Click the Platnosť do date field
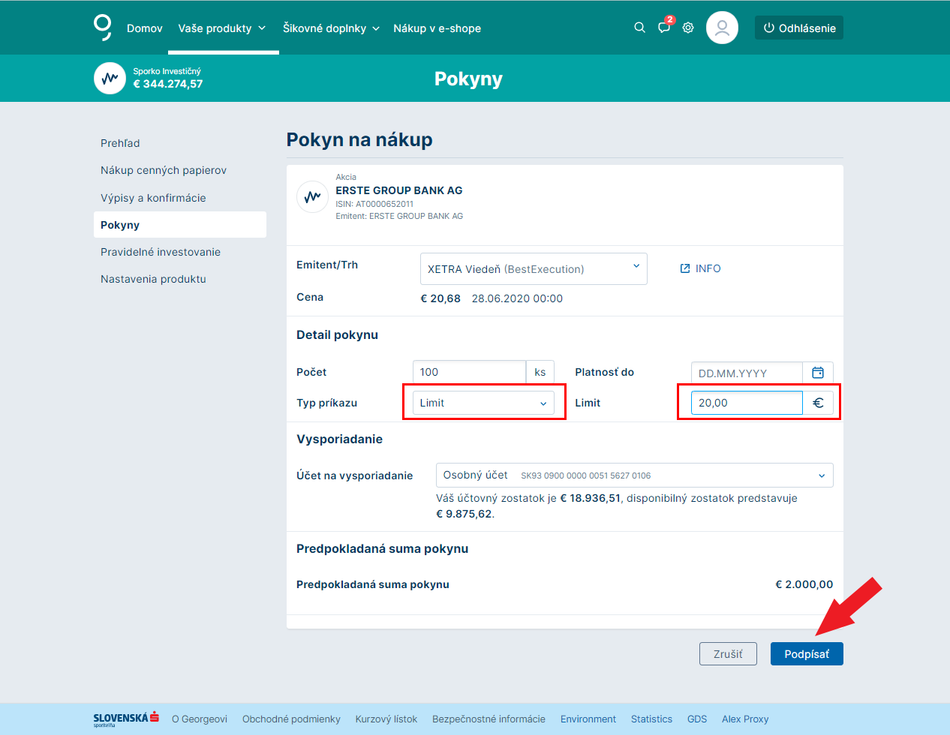Screen dimensions: 950x735 [x=747, y=373]
